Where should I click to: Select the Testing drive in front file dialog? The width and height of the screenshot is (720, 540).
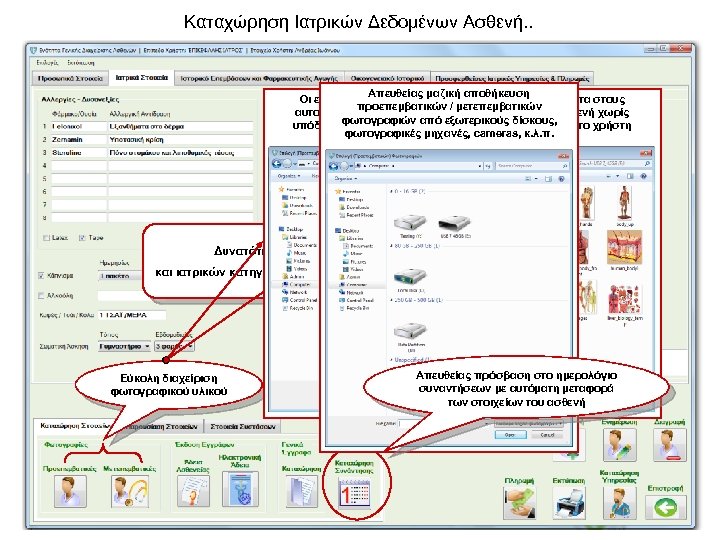tap(410, 224)
